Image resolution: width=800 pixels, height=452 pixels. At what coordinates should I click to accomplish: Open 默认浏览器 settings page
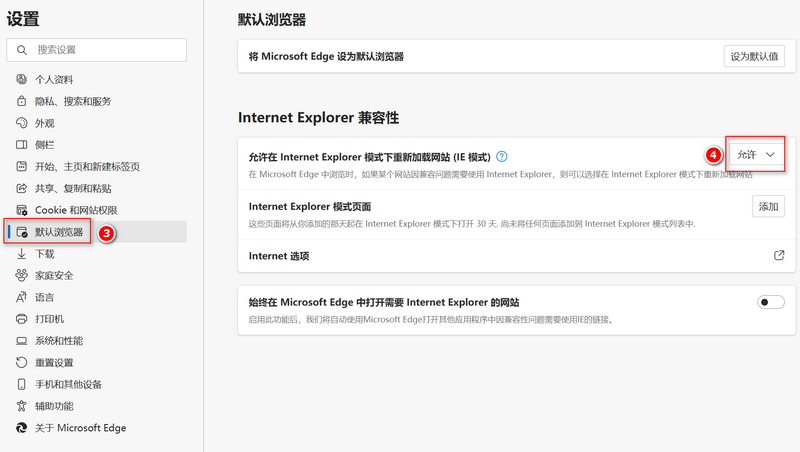[x=59, y=232]
